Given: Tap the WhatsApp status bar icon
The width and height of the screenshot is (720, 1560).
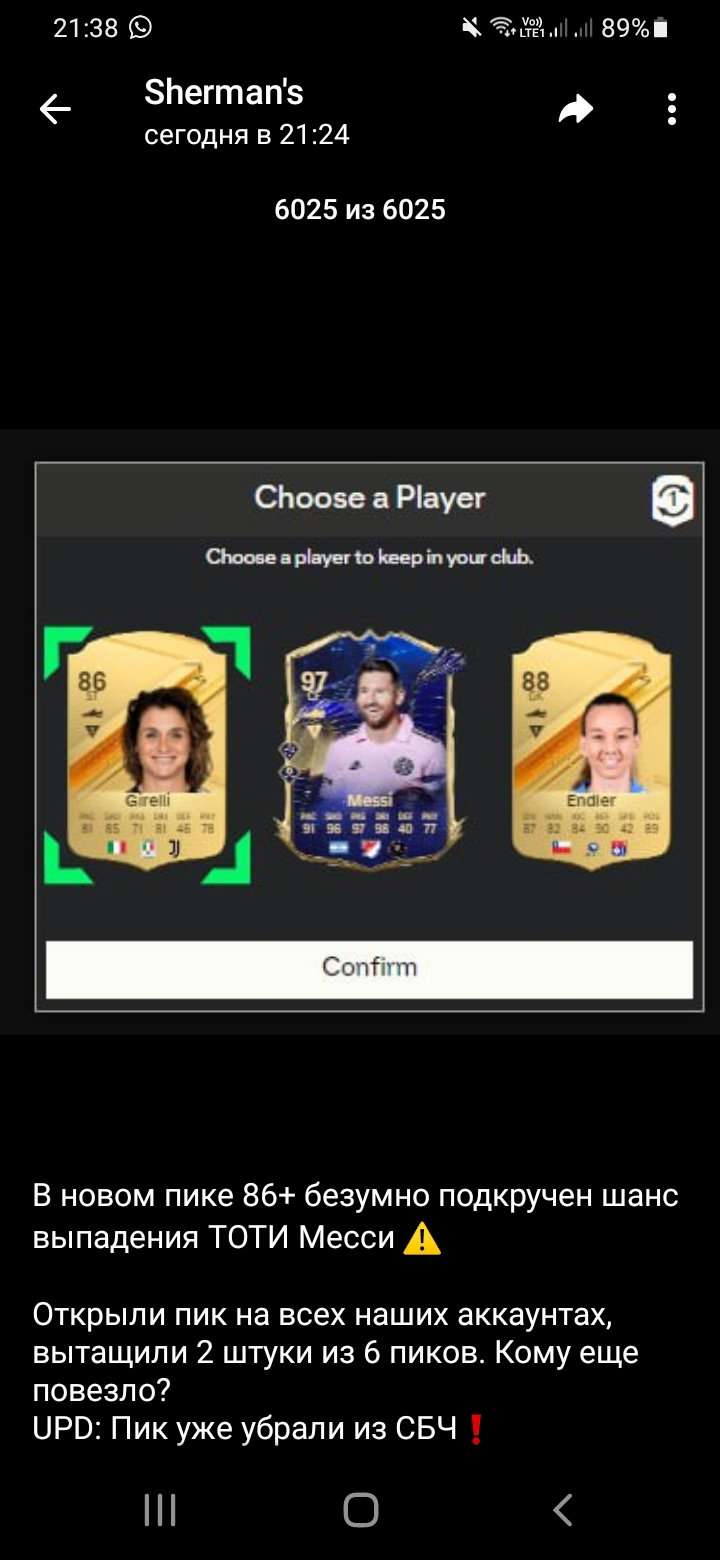Looking at the screenshot, I should [141, 28].
